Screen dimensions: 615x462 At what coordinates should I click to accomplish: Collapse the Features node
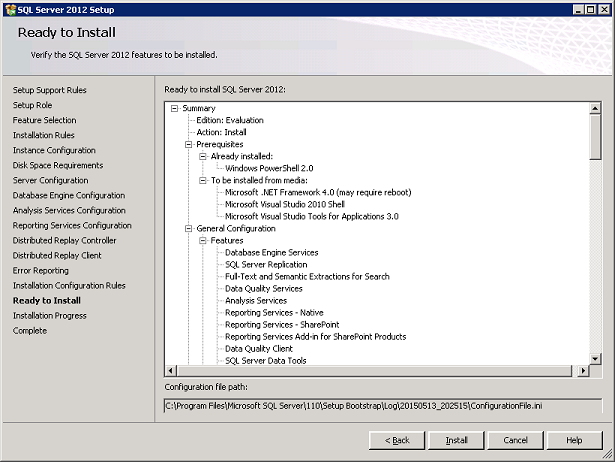coord(203,240)
